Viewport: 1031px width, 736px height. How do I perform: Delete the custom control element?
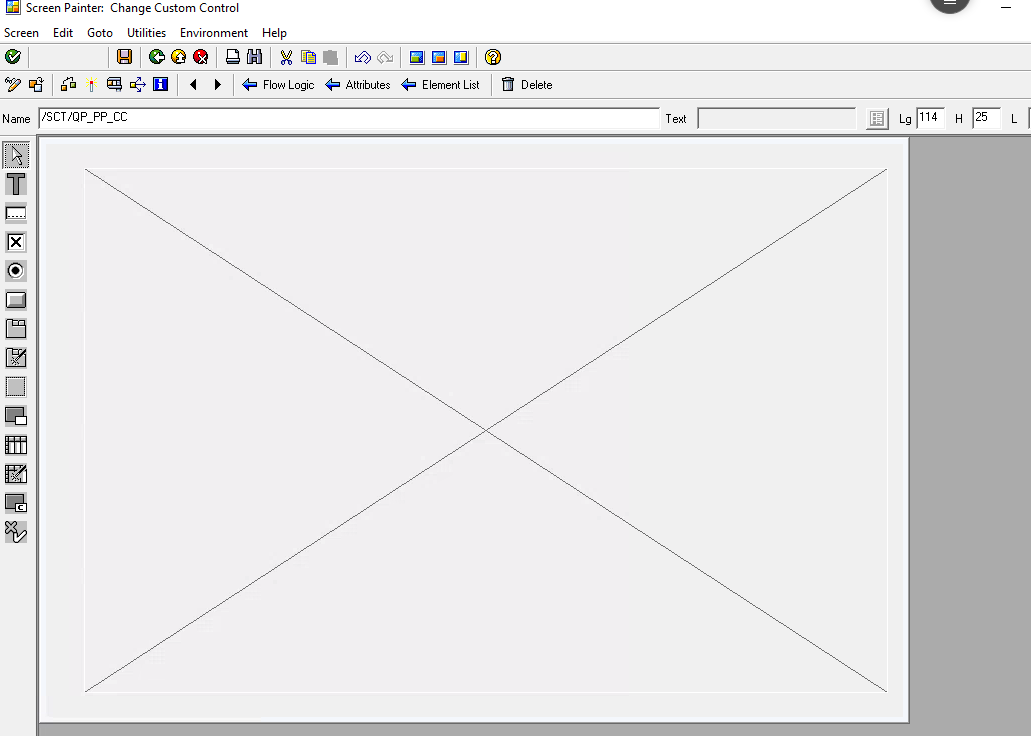pyautogui.click(x=527, y=85)
